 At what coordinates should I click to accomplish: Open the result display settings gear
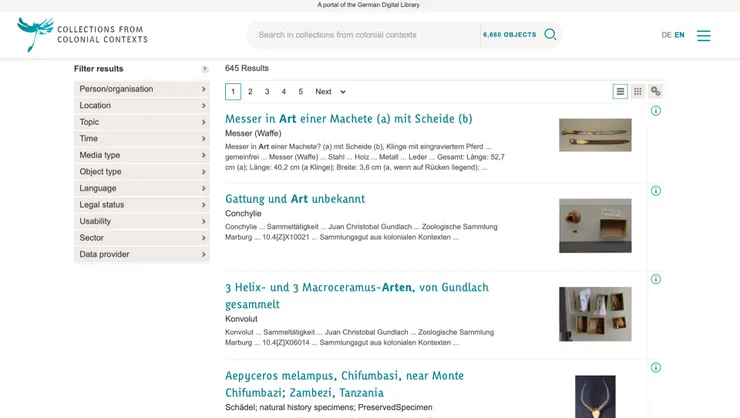click(656, 91)
